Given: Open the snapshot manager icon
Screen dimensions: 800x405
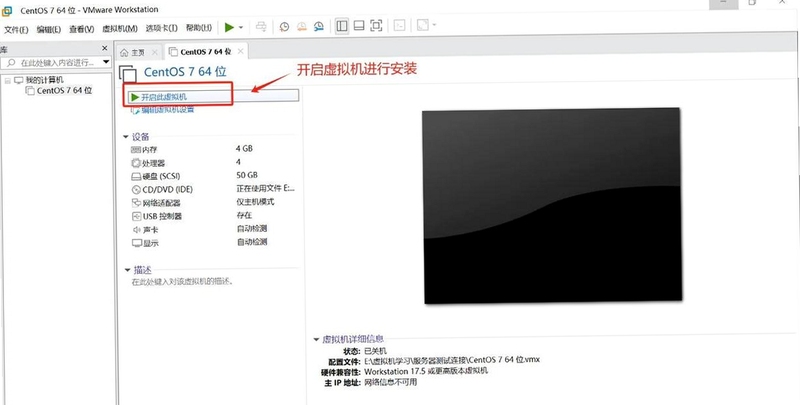Looking at the screenshot, I should (x=319, y=27).
